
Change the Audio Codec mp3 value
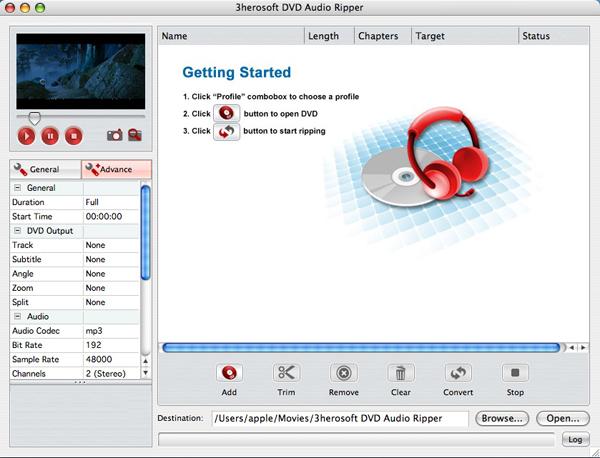(111, 331)
